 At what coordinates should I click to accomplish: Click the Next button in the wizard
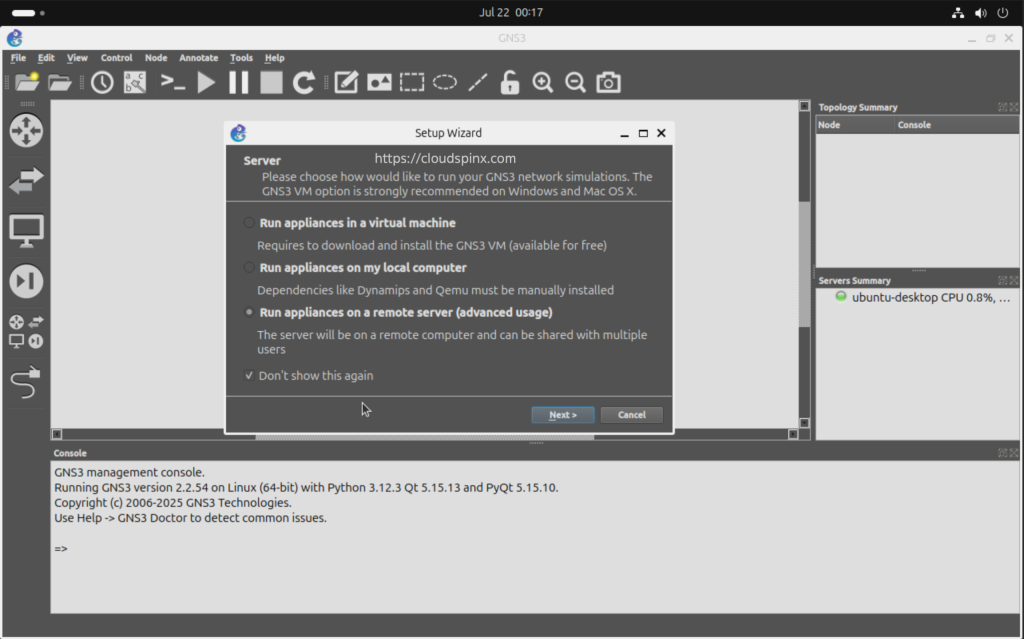pos(563,414)
